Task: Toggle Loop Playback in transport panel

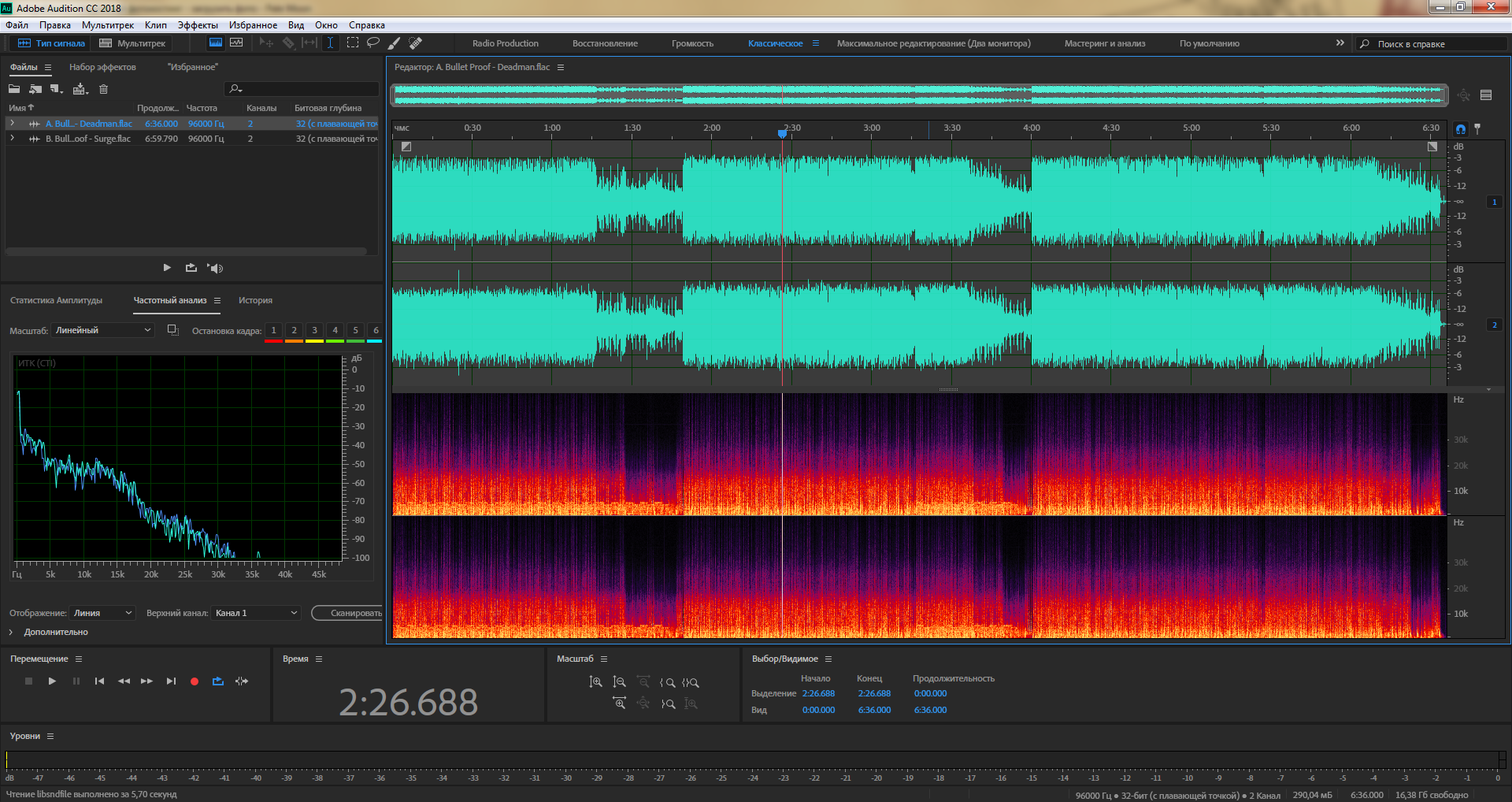Action: (x=218, y=681)
